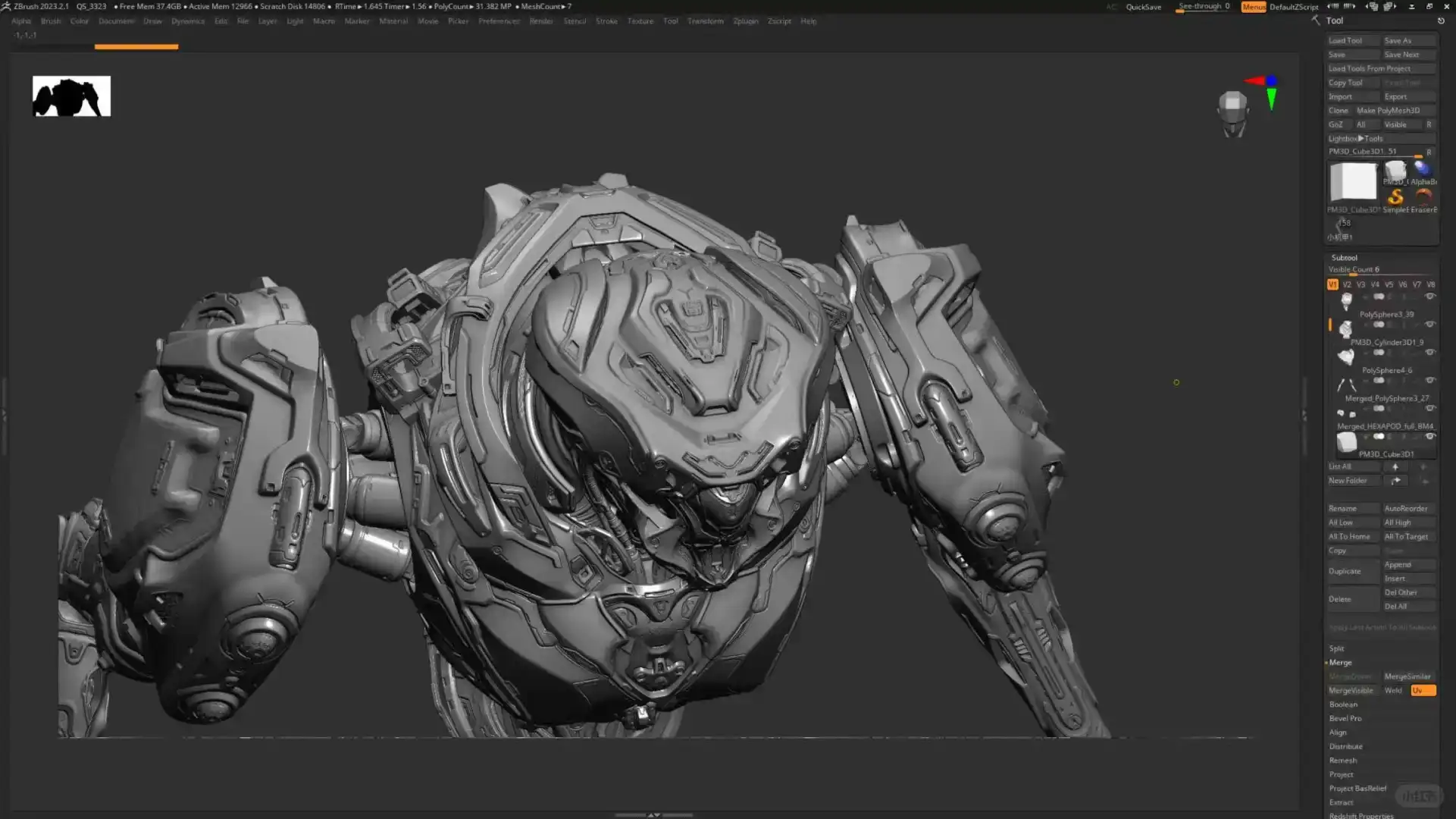The height and width of the screenshot is (819, 1456).
Task: Click the New Folder arrow icon
Action: tap(1395, 480)
